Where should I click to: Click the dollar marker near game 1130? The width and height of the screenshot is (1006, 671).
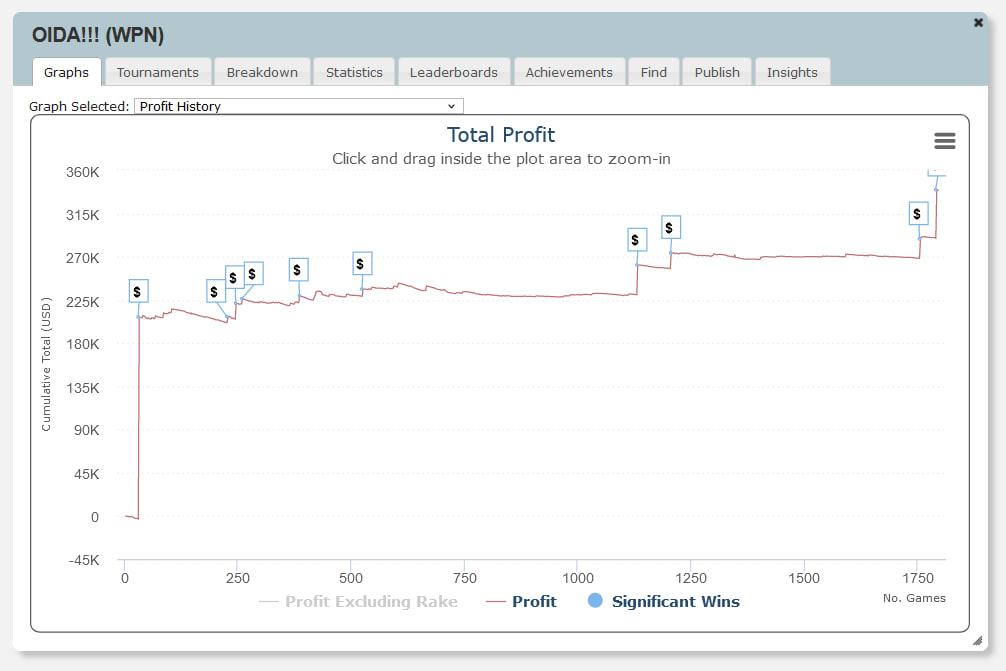click(636, 239)
